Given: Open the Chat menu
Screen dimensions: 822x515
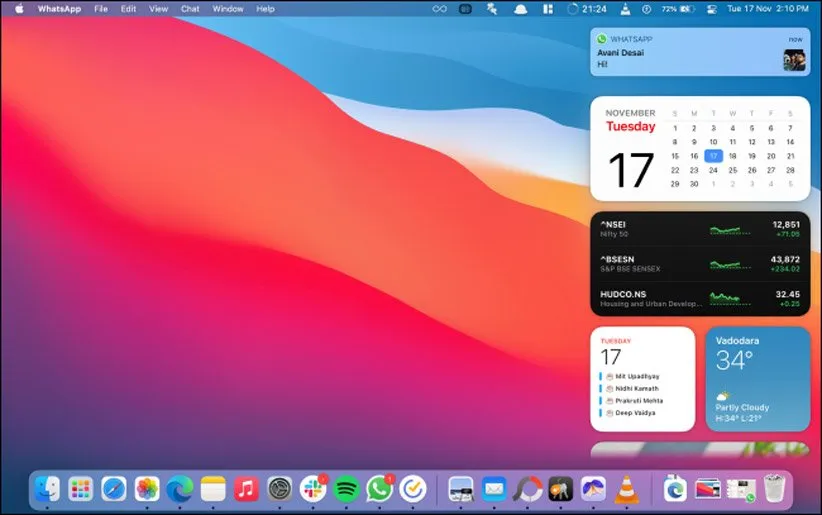Looking at the screenshot, I should click(x=190, y=8).
